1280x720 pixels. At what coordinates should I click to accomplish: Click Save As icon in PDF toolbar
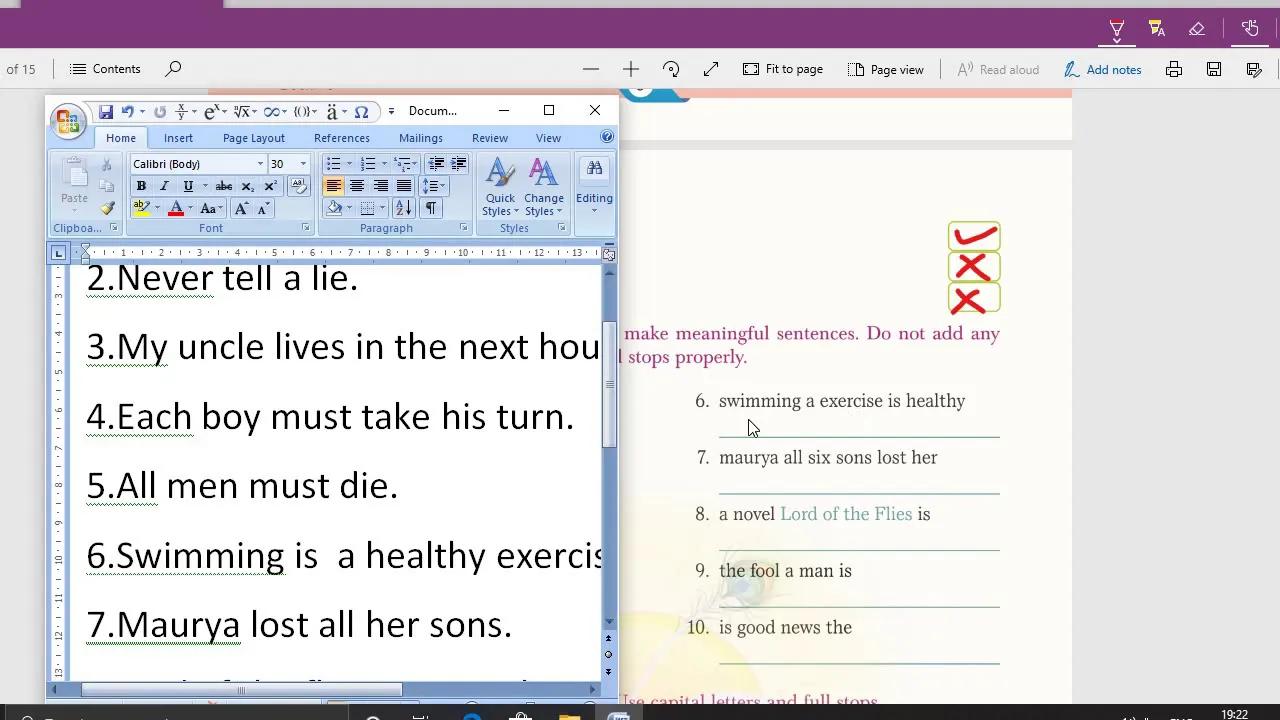click(1254, 69)
